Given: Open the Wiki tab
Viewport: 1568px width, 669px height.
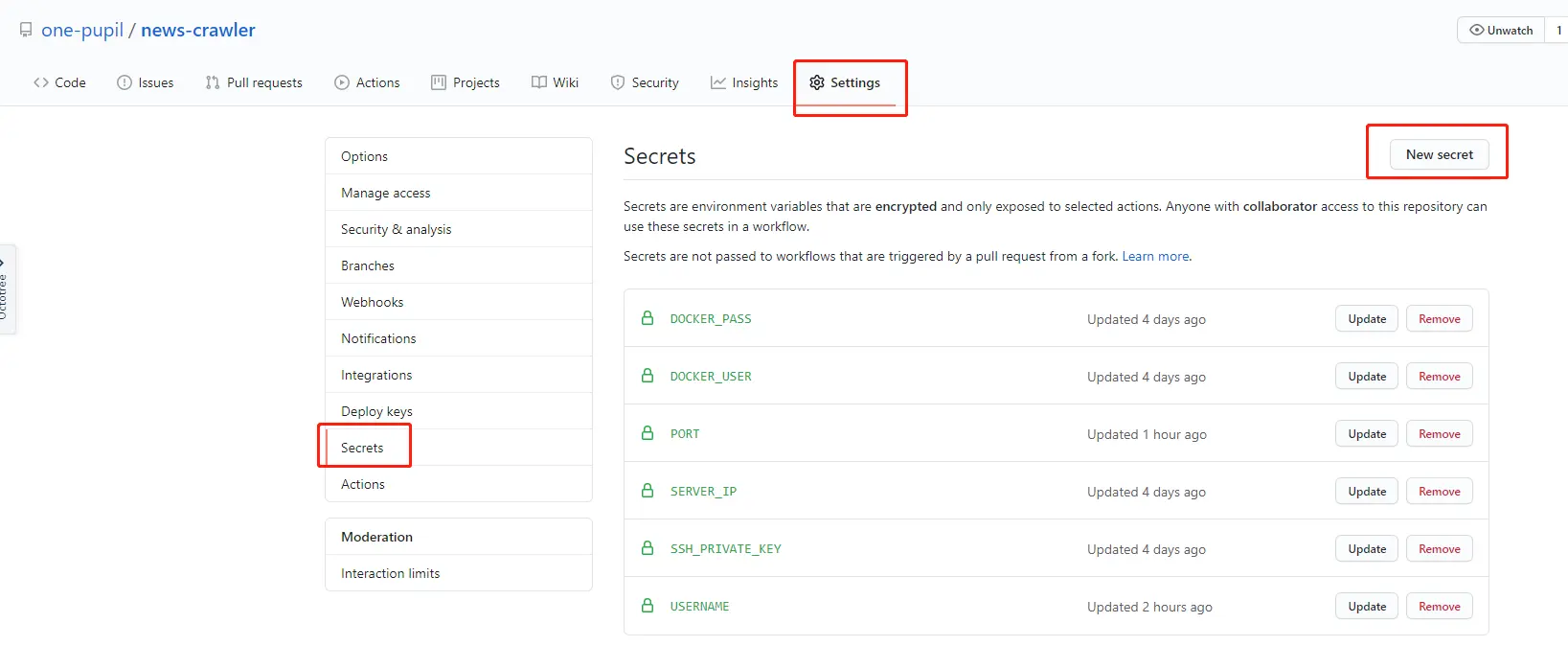Looking at the screenshot, I should (556, 82).
